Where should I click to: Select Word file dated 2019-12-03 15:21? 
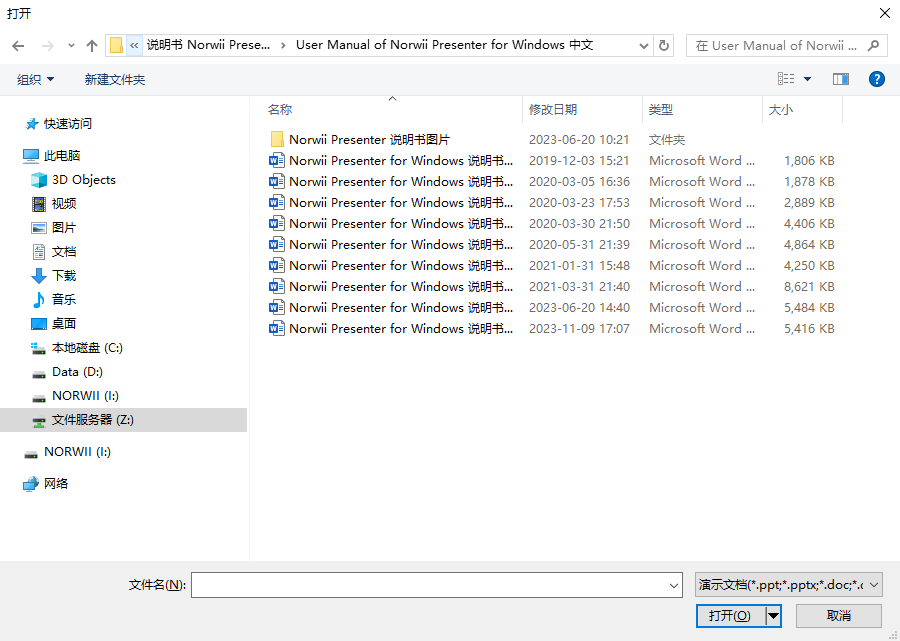point(552,161)
